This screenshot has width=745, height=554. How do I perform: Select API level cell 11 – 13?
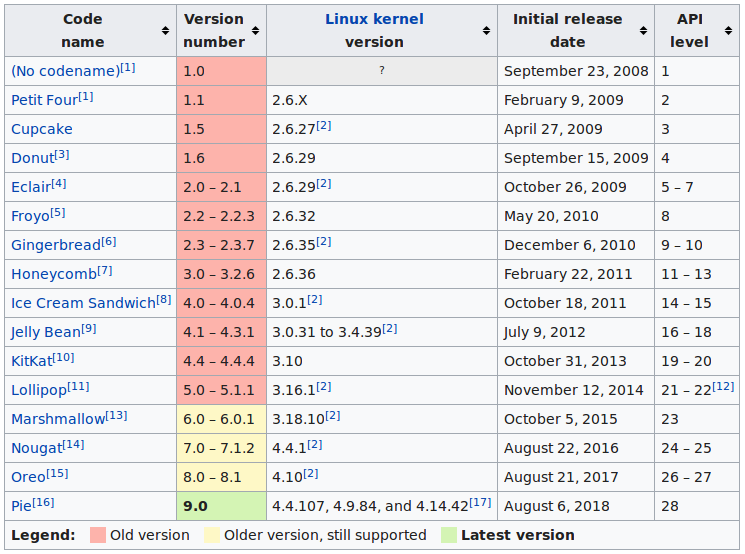point(697,274)
